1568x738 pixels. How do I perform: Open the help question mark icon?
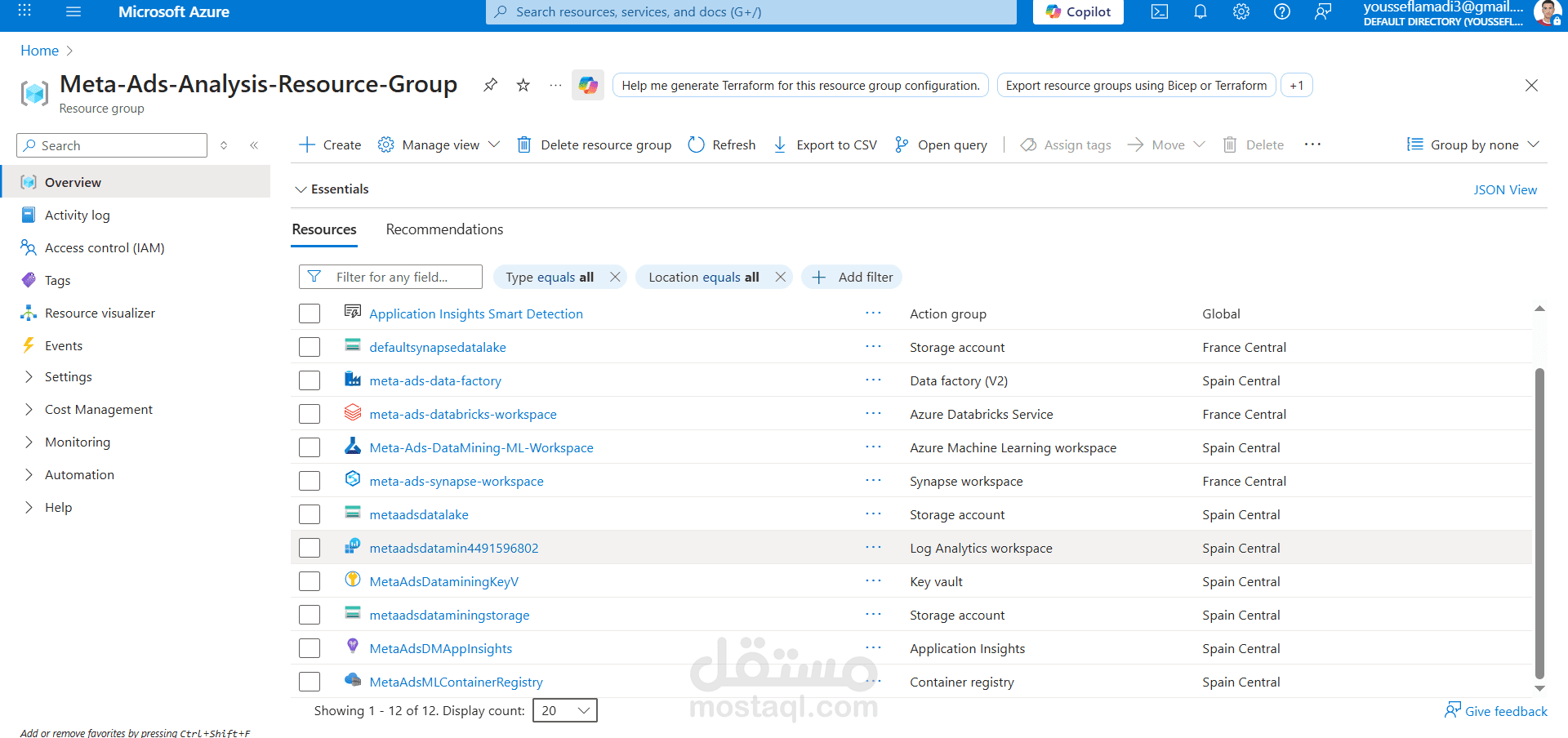pyautogui.click(x=1282, y=11)
